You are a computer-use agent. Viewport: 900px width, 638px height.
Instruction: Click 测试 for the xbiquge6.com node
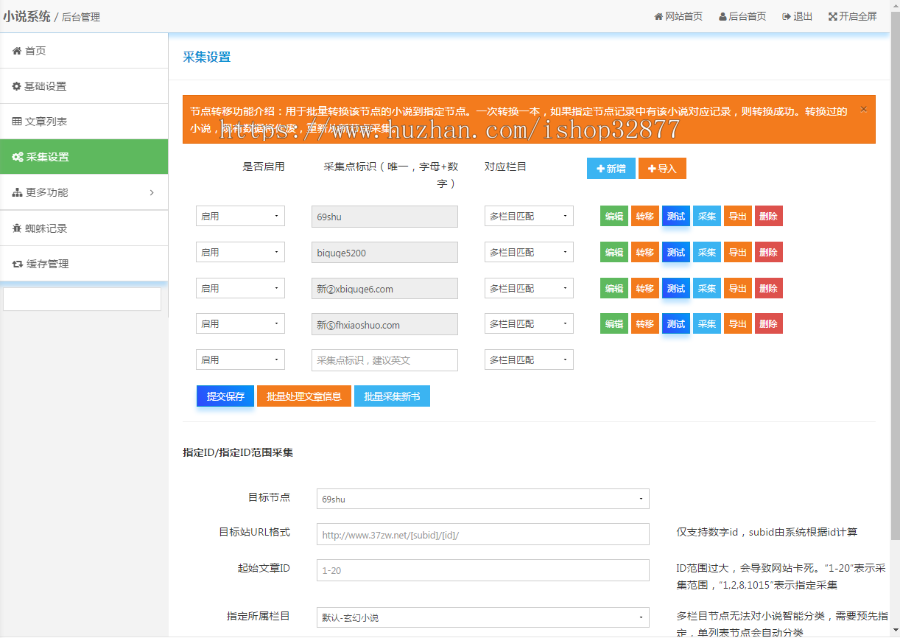(x=676, y=288)
